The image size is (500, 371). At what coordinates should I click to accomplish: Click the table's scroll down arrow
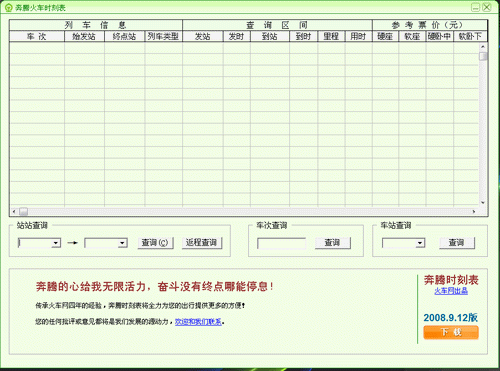point(483,202)
